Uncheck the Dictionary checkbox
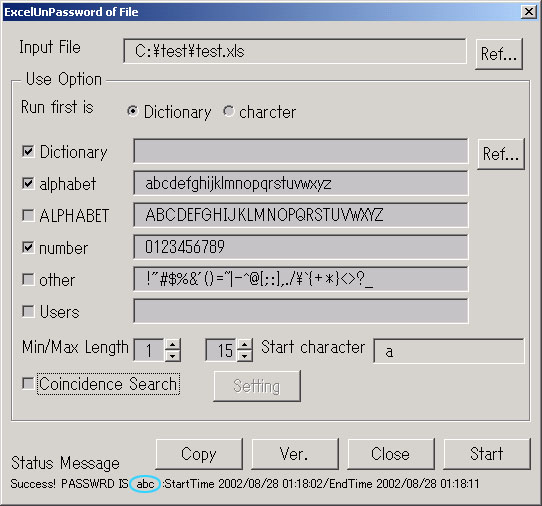Image resolution: width=542 pixels, height=506 pixels. (28, 151)
